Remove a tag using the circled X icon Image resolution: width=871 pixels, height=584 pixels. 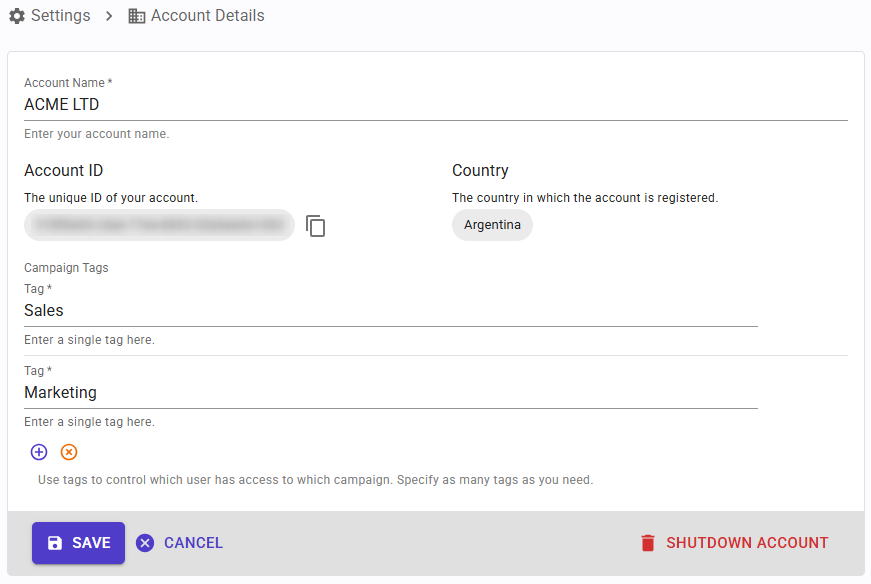point(68,452)
